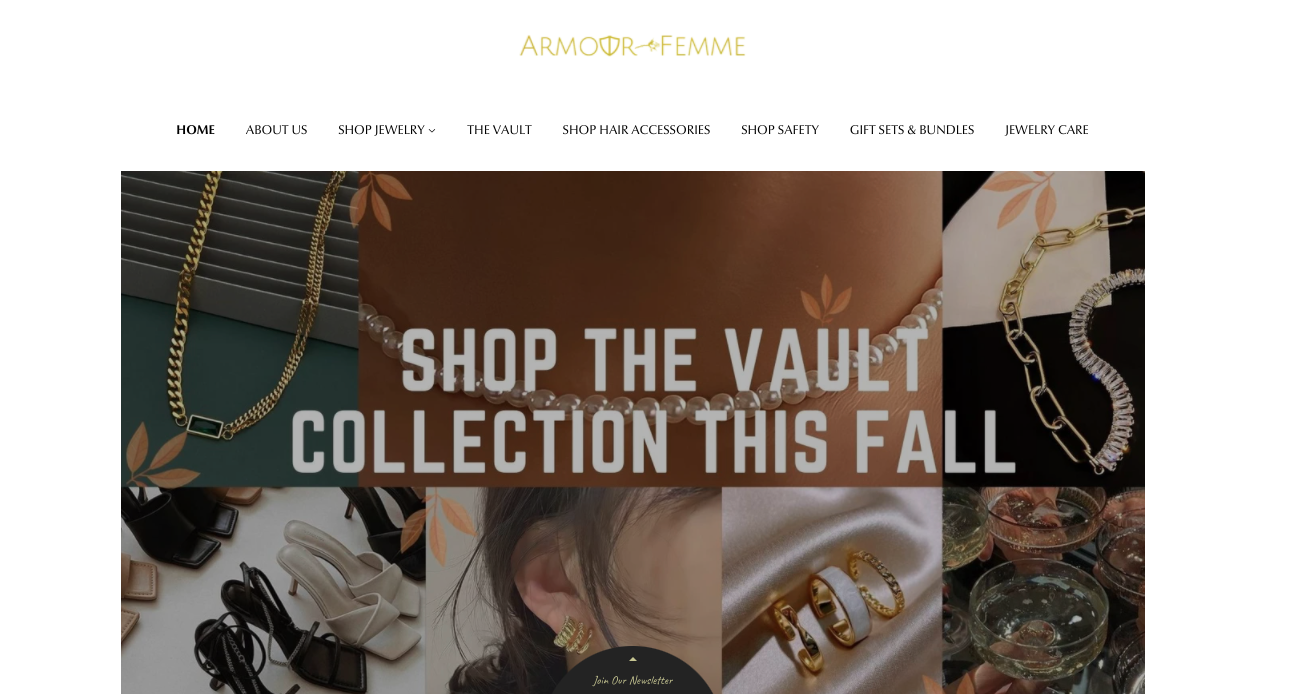
Task: Expand the Shop Jewelry dropdown chevron
Action: tap(432, 130)
